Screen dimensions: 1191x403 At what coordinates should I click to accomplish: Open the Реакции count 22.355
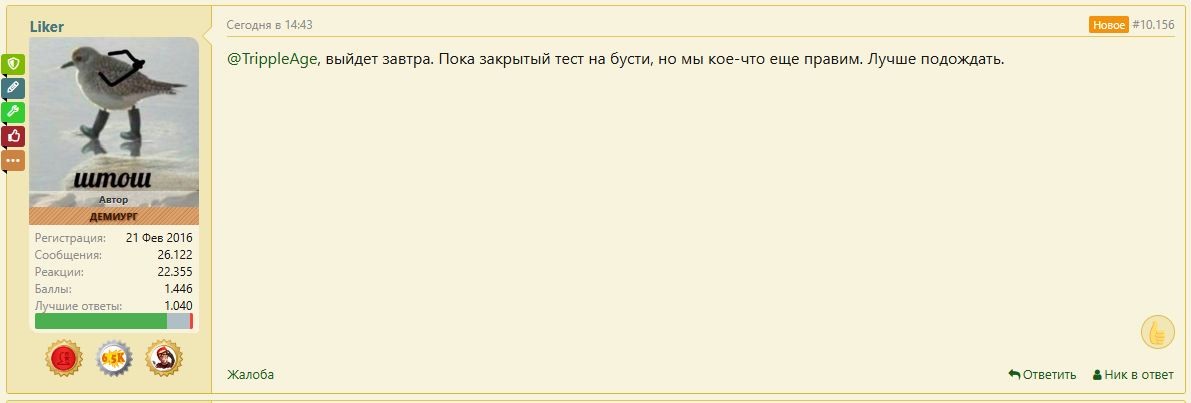point(175,272)
